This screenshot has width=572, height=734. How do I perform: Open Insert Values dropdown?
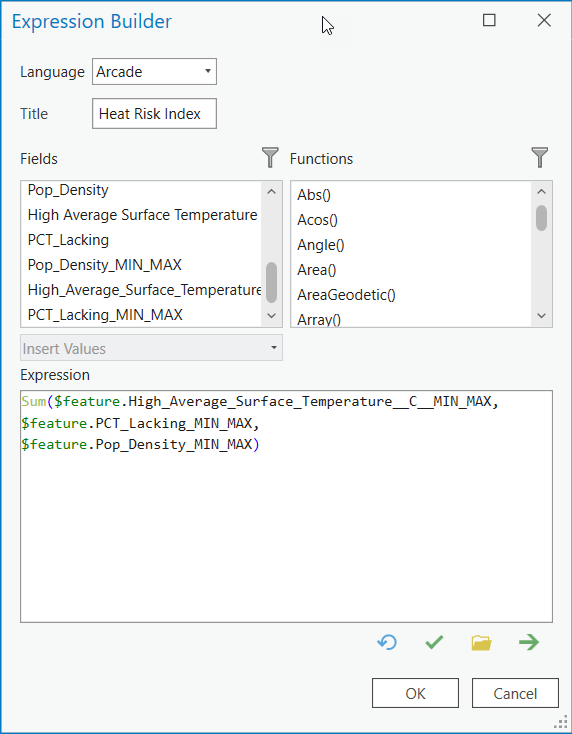(x=151, y=348)
